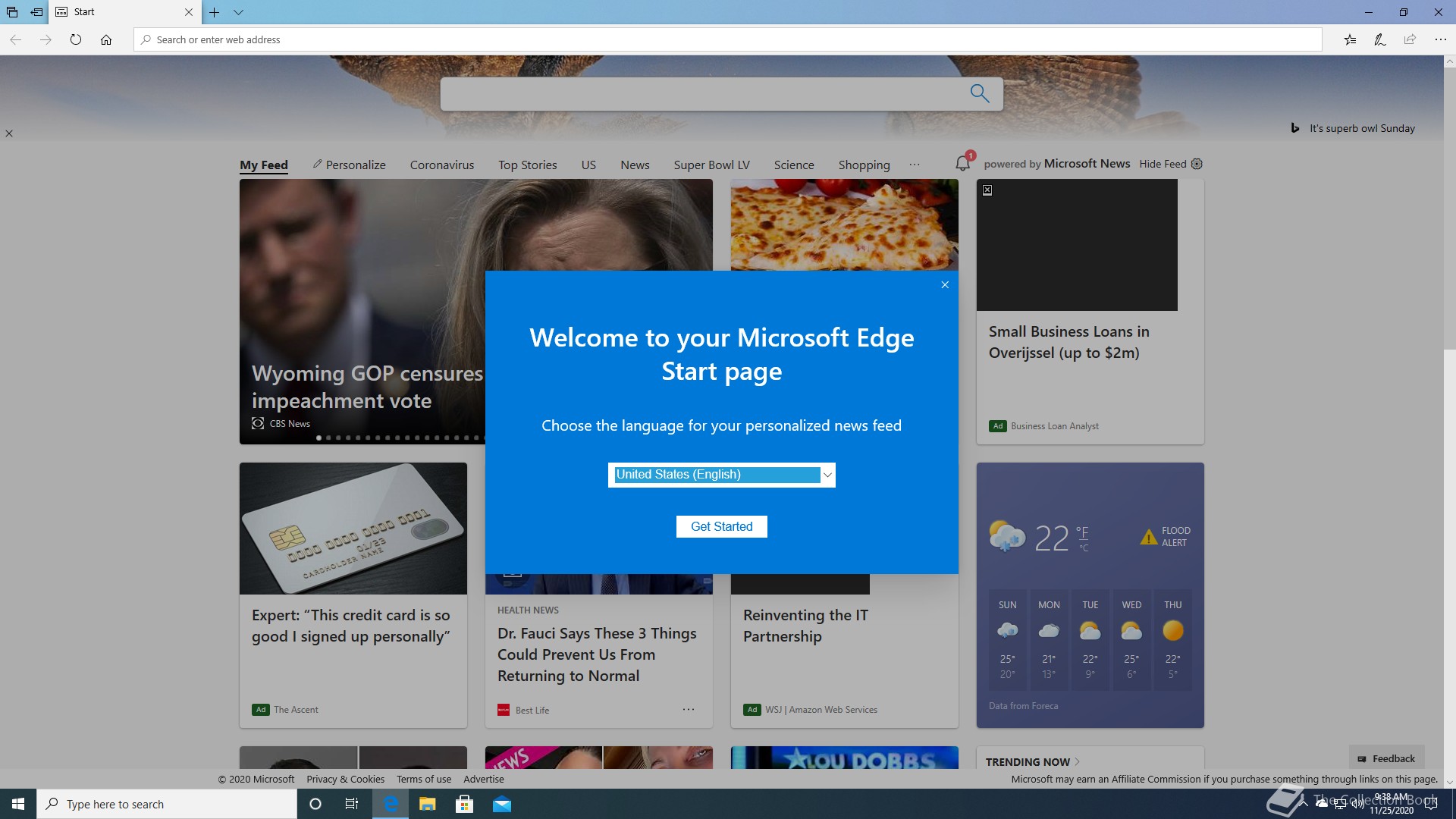Screen dimensions: 1456x819
Task: Open the Favorites hub icon
Action: pos(1350,39)
